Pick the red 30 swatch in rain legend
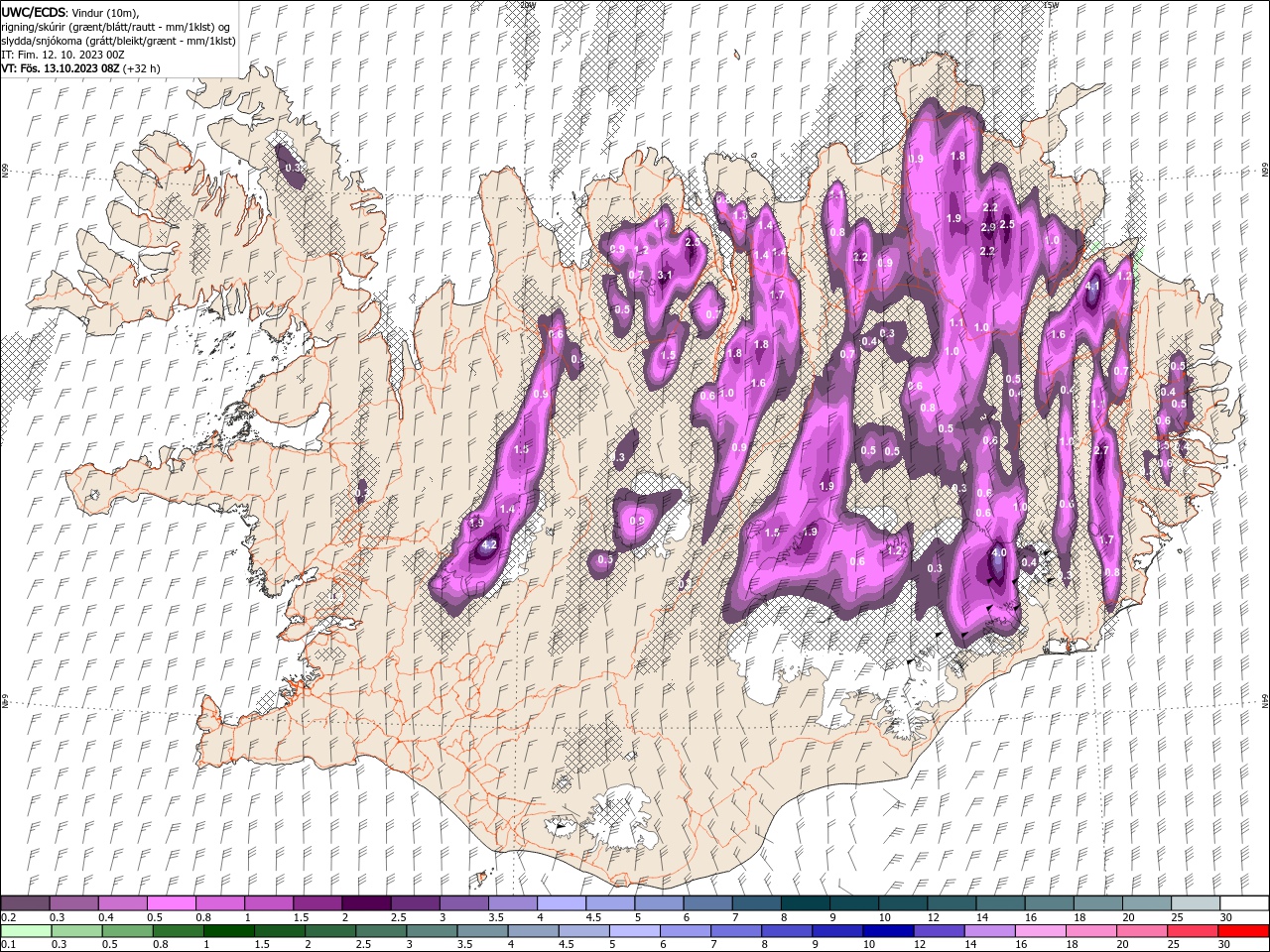The width and height of the screenshot is (1270, 952). pos(1243,931)
